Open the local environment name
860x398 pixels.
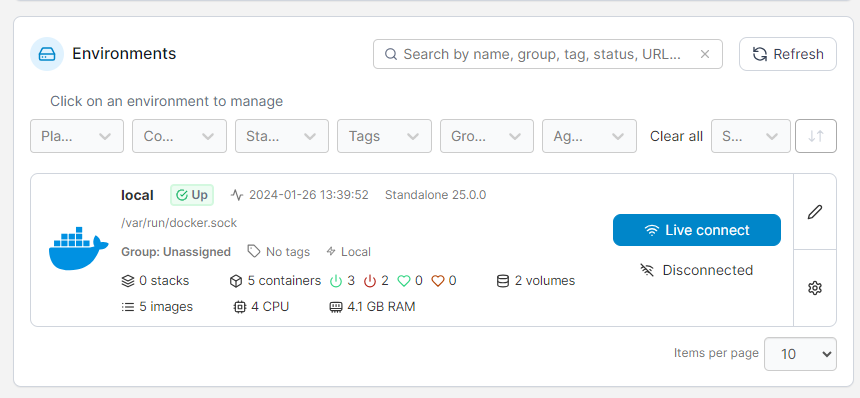point(137,195)
